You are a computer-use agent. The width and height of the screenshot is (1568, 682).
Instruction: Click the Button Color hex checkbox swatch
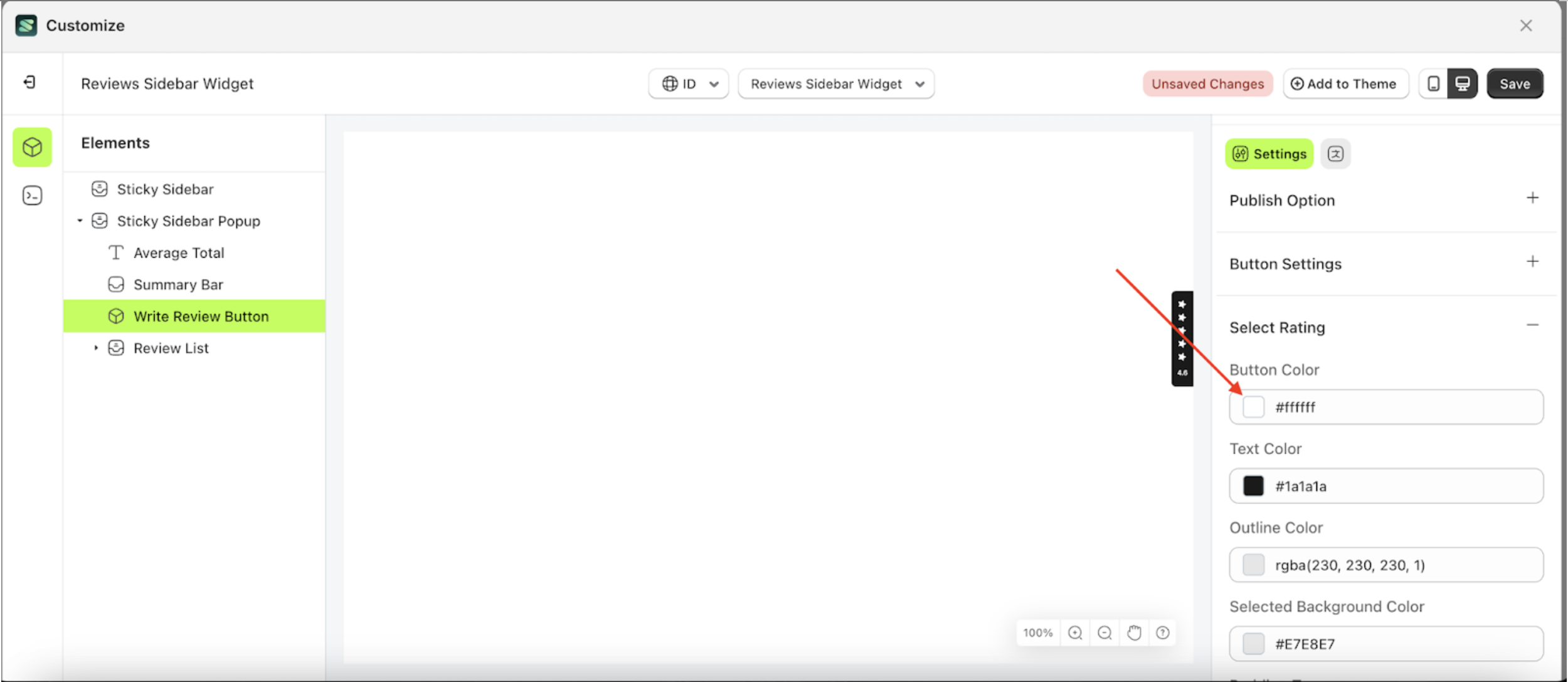(1254, 407)
